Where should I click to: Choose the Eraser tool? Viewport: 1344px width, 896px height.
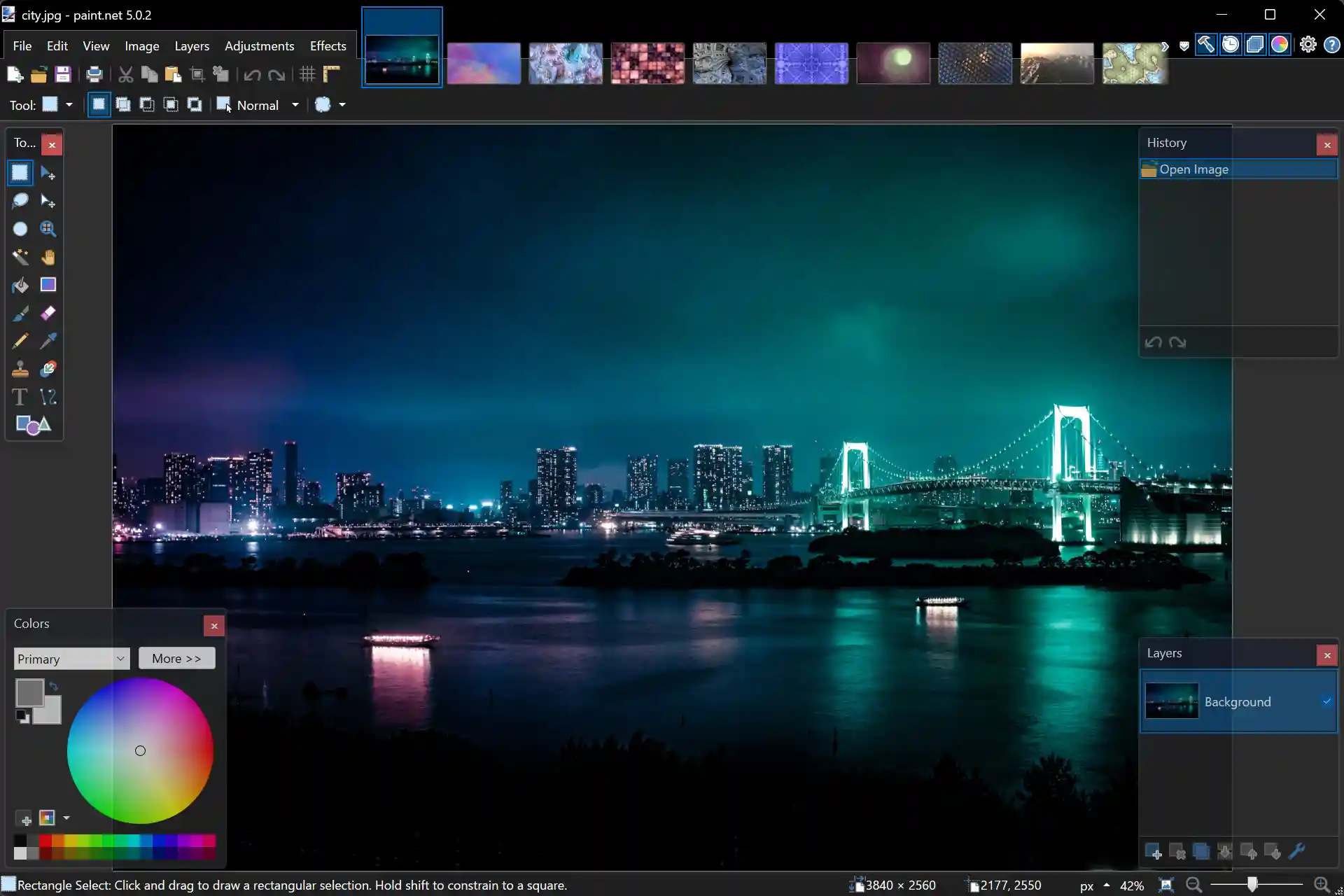(x=48, y=313)
